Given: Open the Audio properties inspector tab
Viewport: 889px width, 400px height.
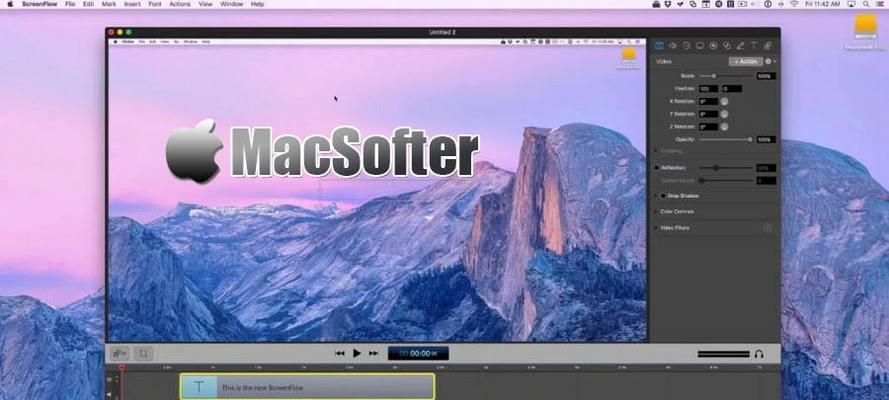Looking at the screenshot, I should coord(673,46).
